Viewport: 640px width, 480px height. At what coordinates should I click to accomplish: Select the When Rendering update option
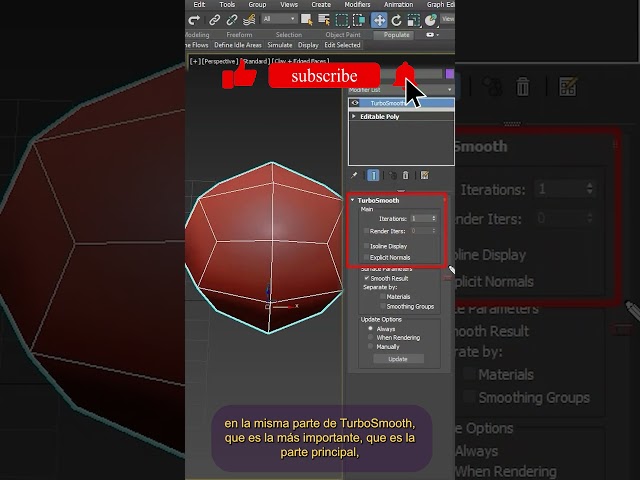(x=370, y=337)
